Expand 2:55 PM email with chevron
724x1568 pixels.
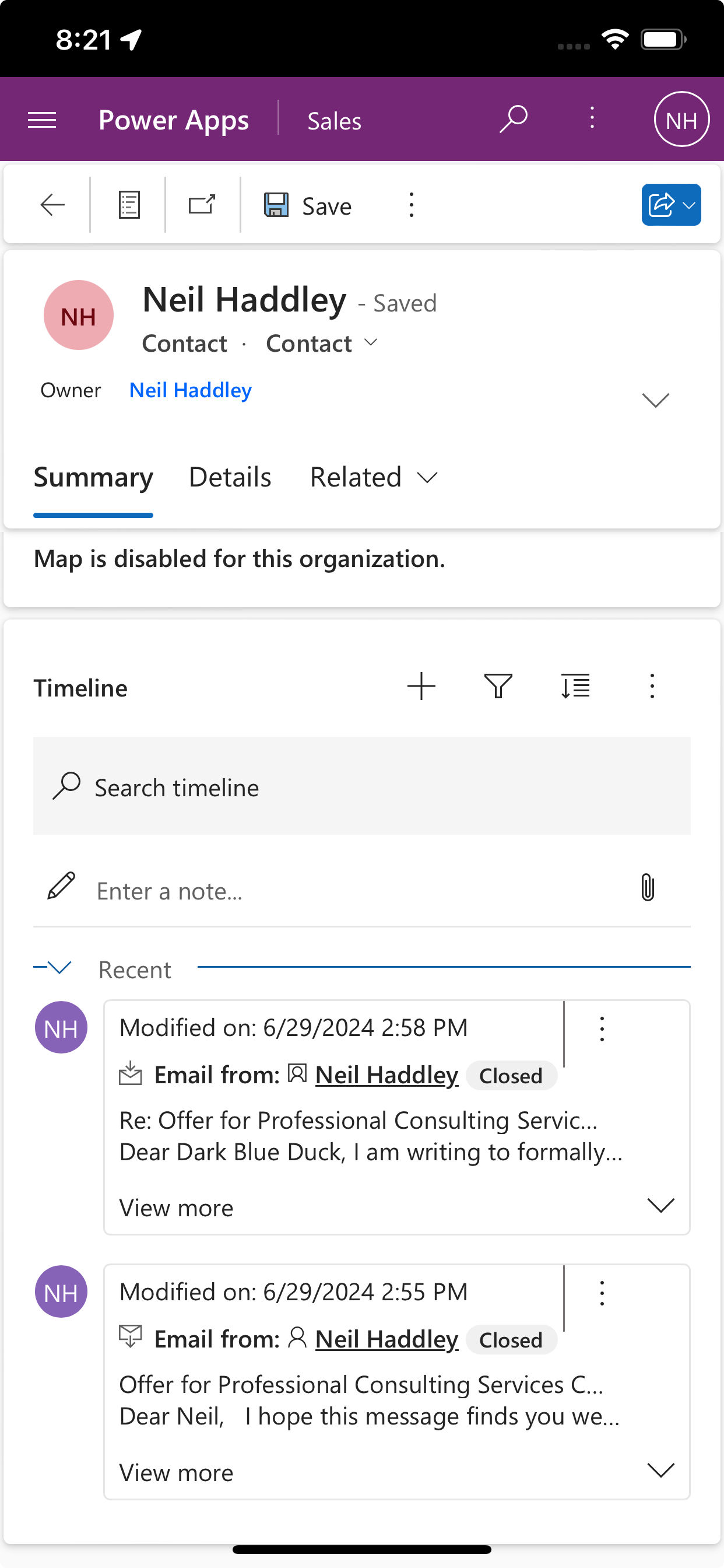(660, 1471)
